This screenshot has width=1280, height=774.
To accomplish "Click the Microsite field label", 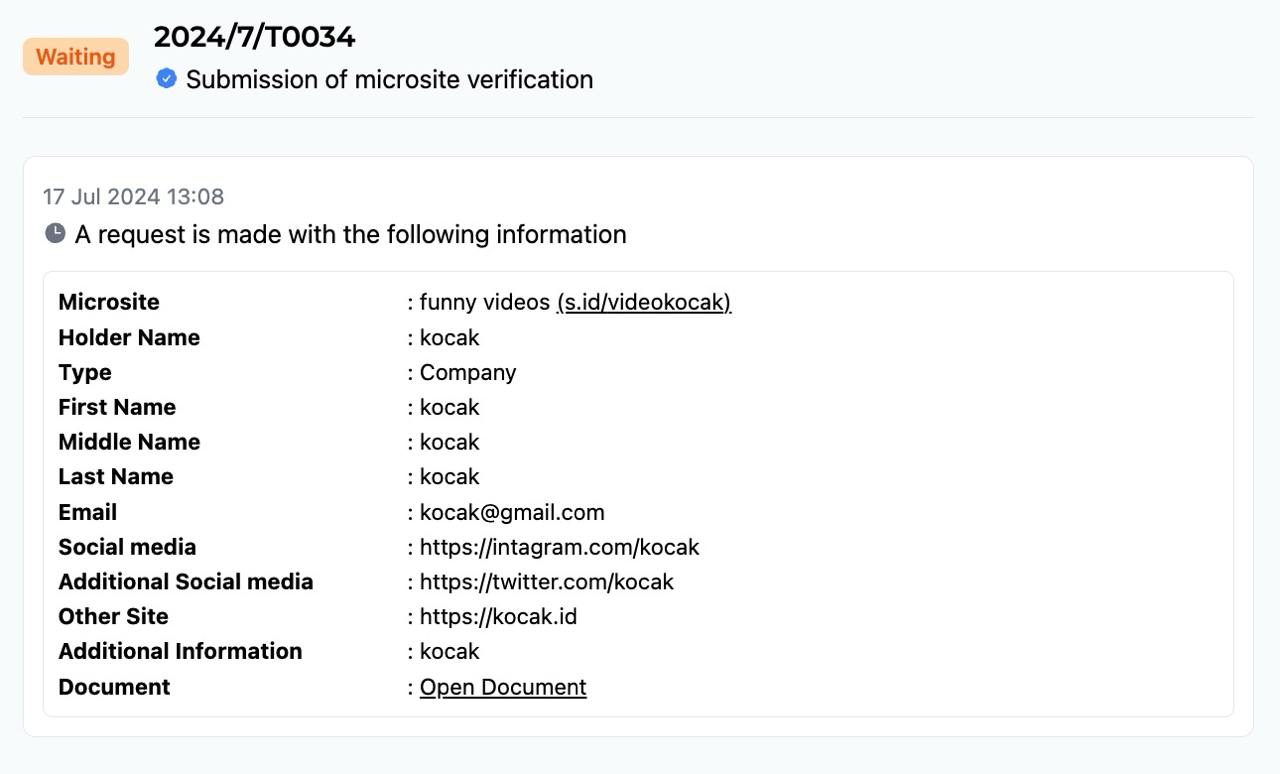I will coord(109,302).
